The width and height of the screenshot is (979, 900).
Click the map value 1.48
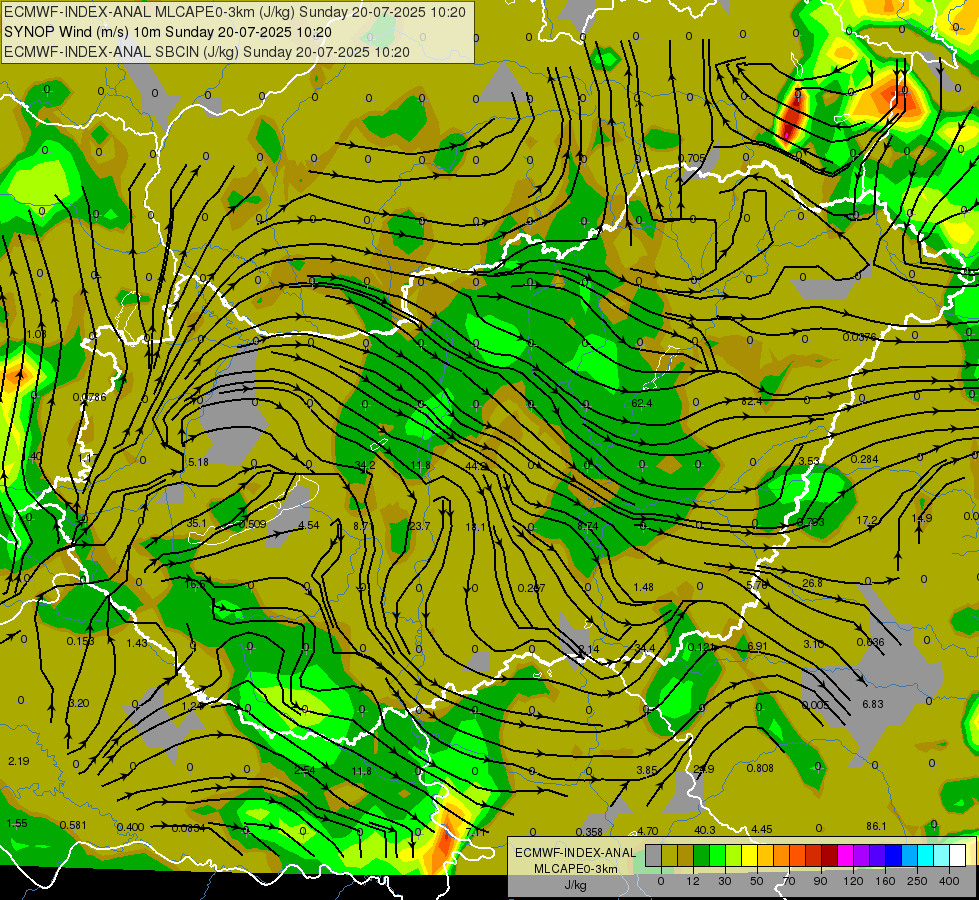(644, 587)
